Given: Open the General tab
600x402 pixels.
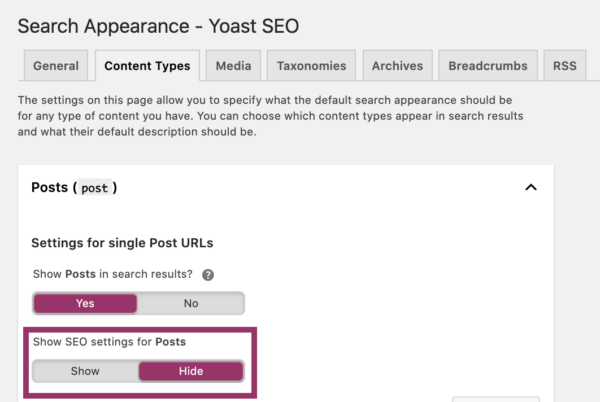Looking at the screenshot, I should (x=56, y=66).
